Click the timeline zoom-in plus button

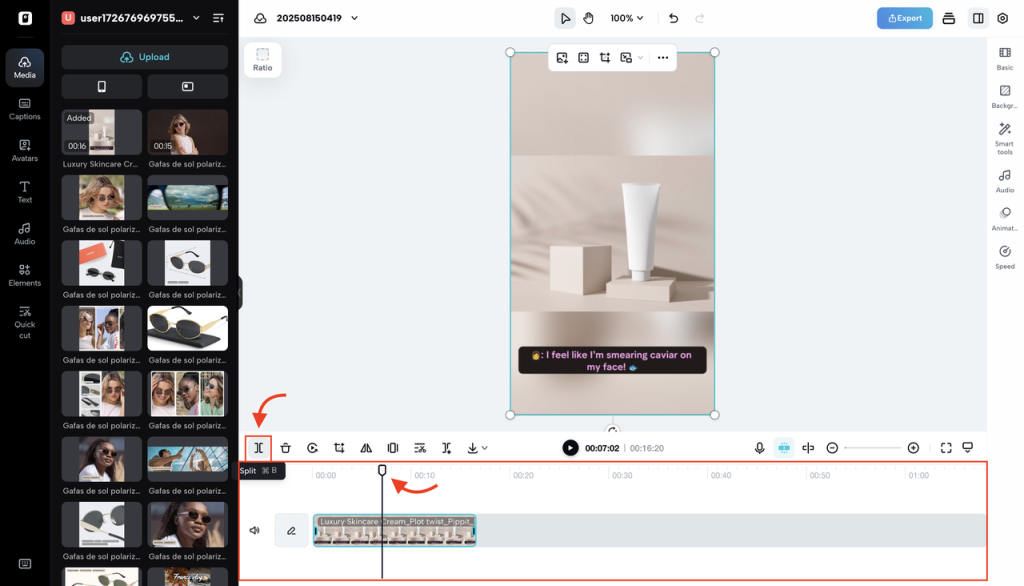[913, 448]
